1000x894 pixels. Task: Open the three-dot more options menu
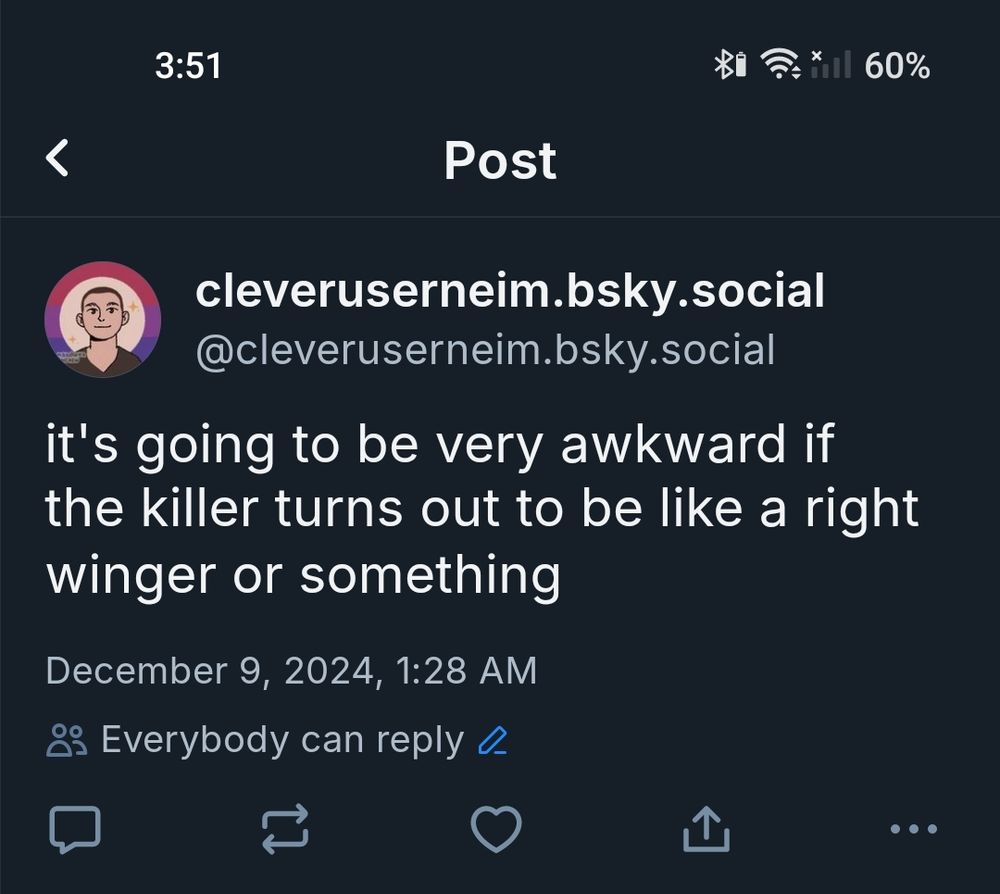pyautogui.click(x=913, y=829)
